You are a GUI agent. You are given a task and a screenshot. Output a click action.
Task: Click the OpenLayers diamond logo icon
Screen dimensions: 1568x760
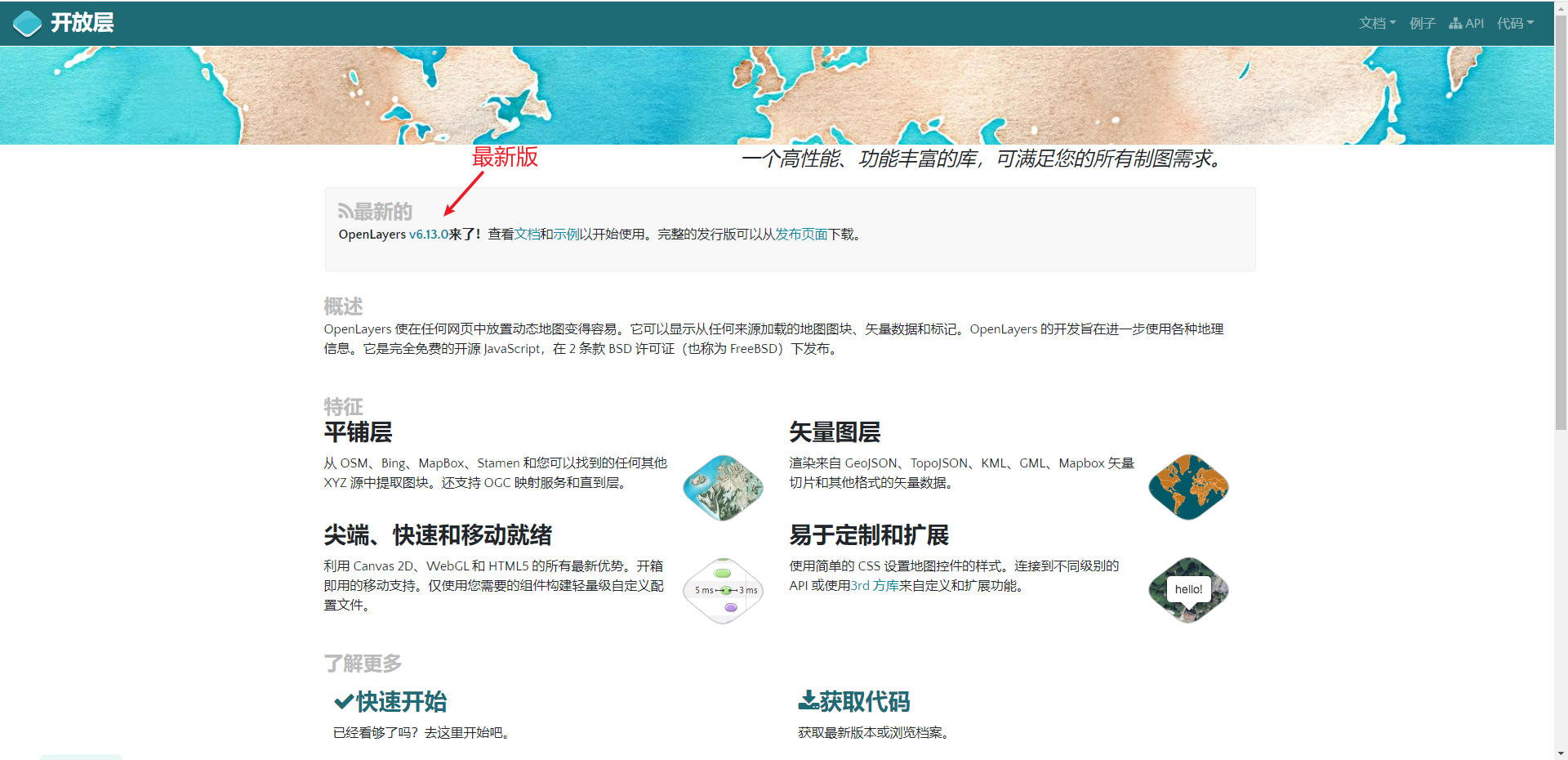coord(27,24)
